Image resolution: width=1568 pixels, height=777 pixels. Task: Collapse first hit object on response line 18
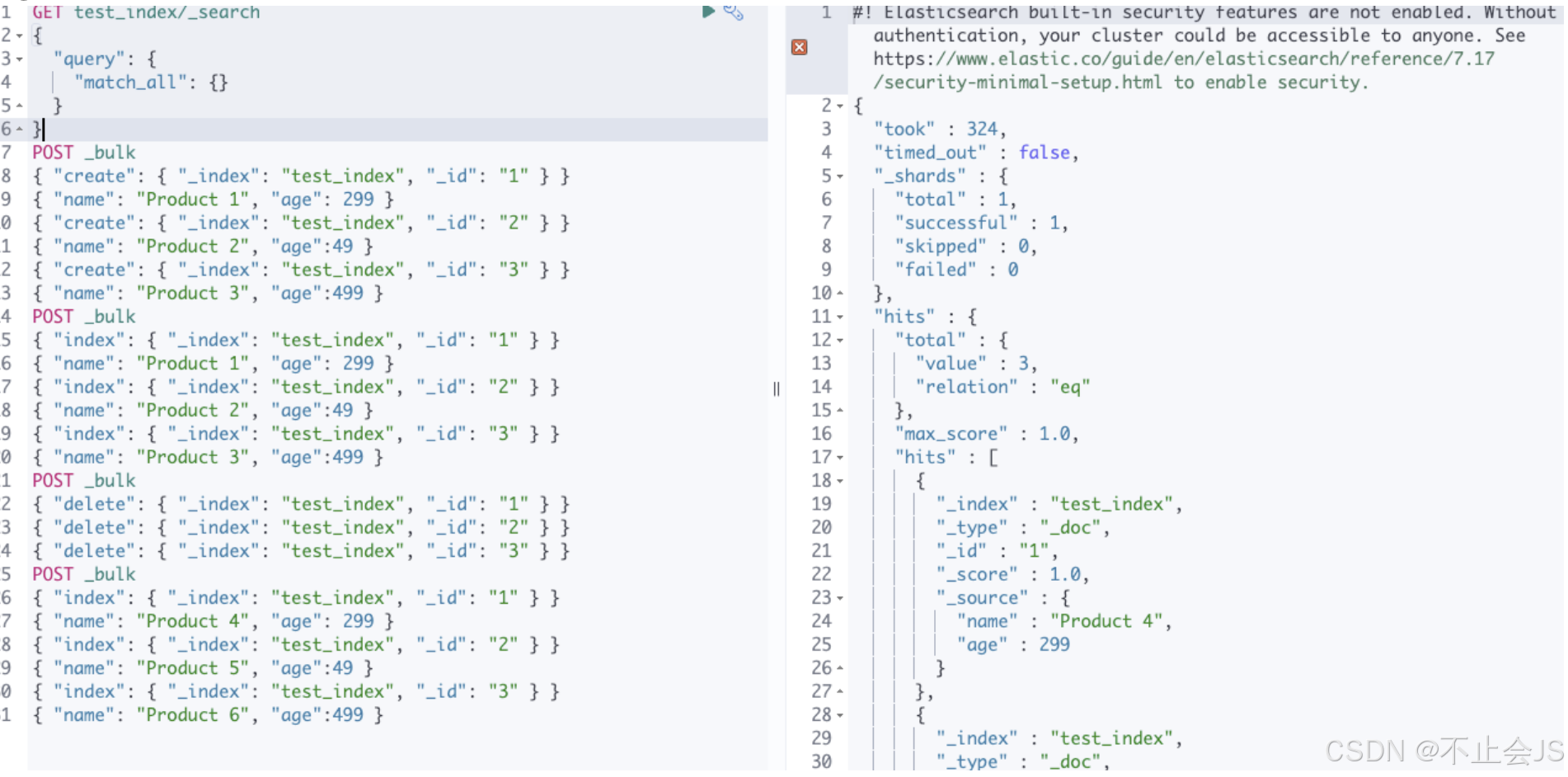click(x=839, y=480)
